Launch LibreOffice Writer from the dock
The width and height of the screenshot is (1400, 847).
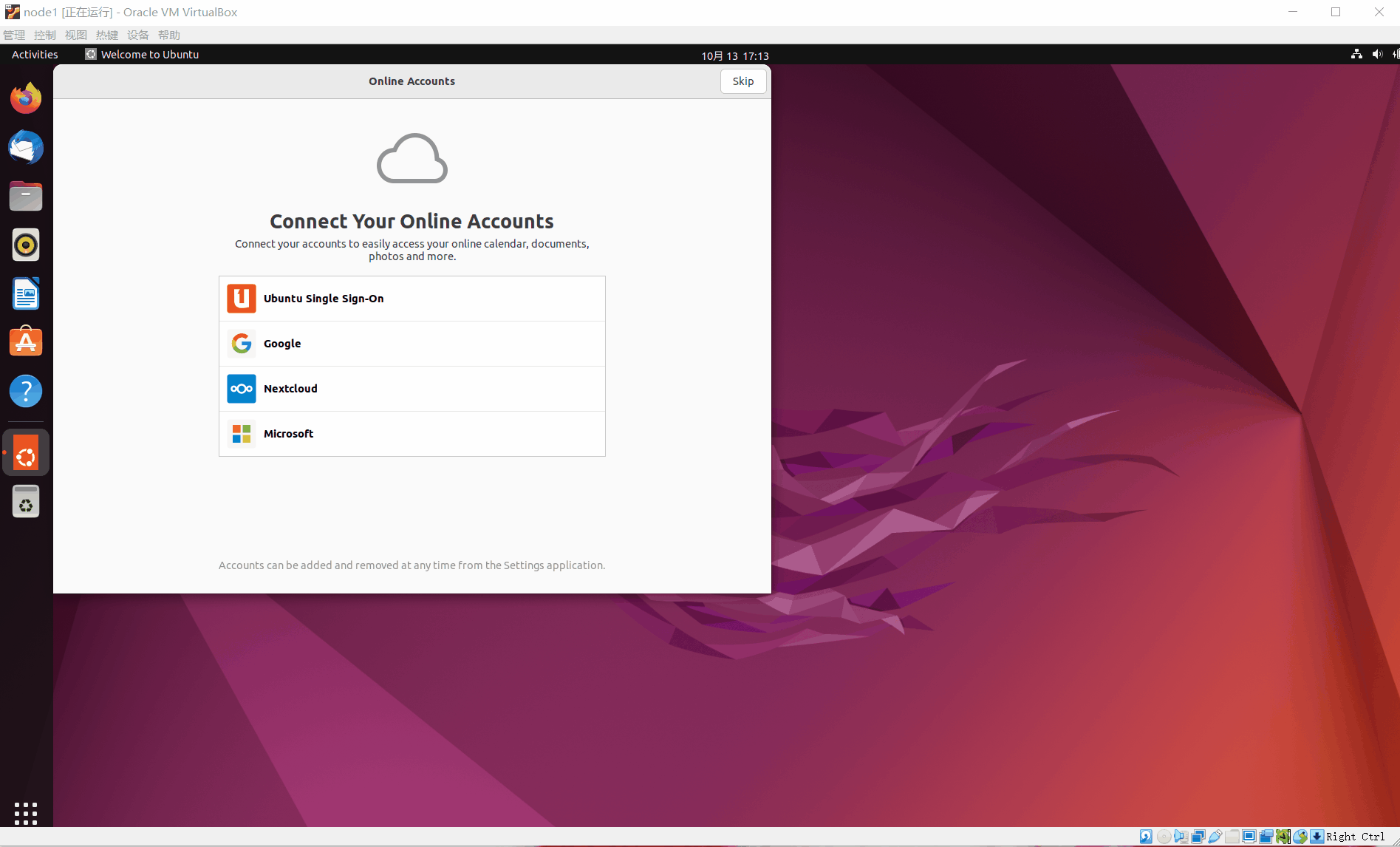(26, 293)
